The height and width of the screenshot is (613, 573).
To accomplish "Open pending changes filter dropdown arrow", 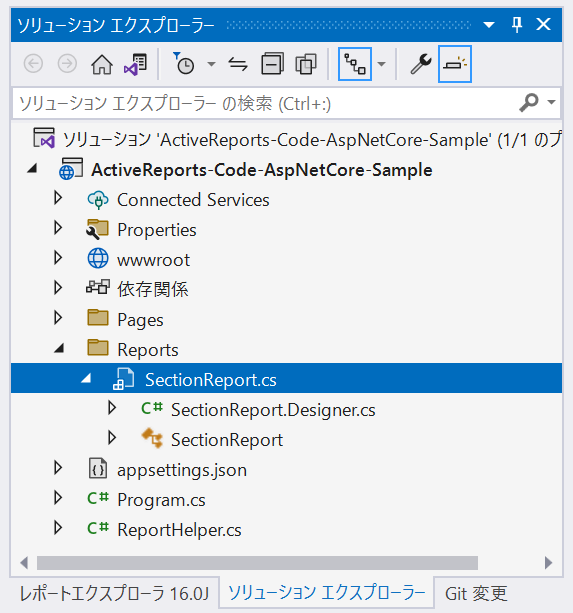I will pos(211,64).
